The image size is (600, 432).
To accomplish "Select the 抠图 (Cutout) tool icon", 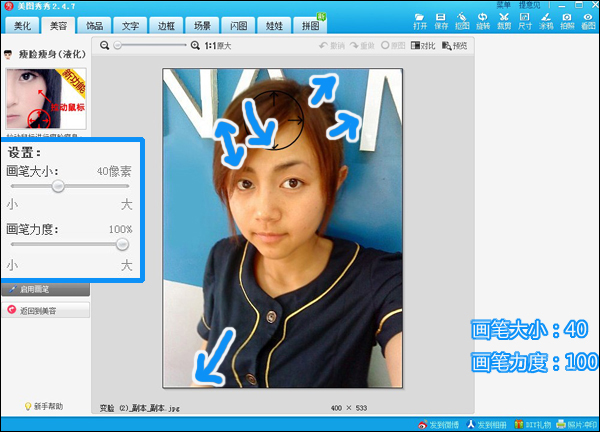I will click(x=462, y=21).
